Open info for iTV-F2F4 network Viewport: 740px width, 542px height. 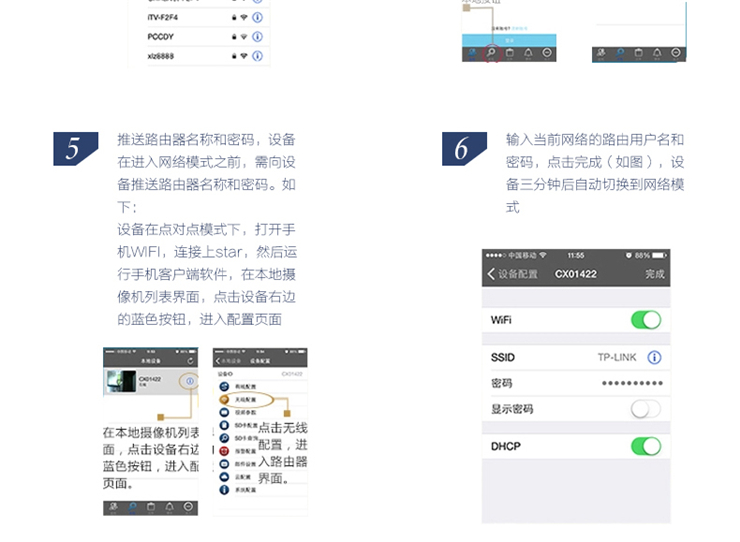point(257,17)
